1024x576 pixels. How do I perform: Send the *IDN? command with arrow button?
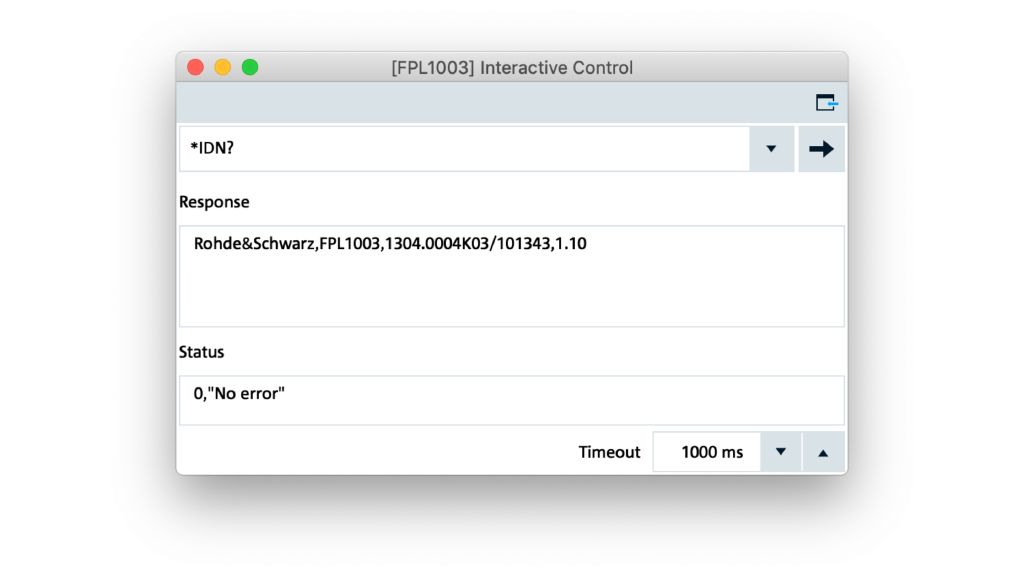821,149
